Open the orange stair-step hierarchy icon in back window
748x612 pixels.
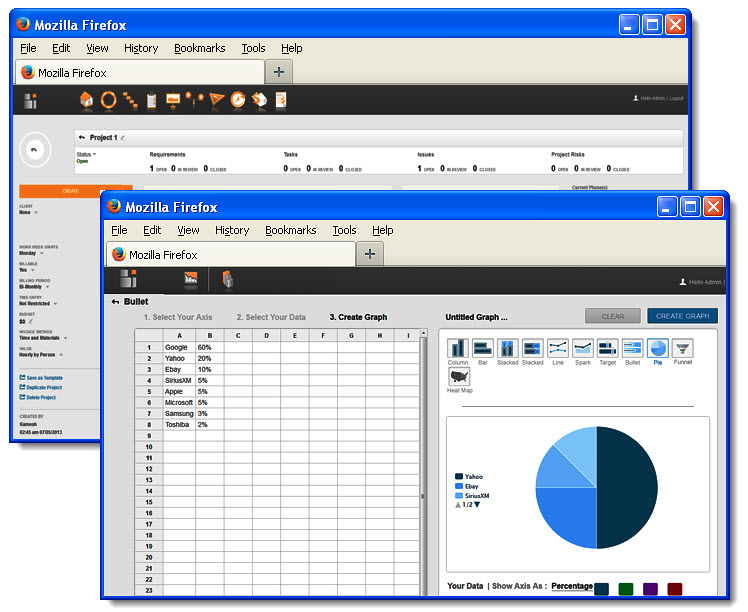click(130, 100)
